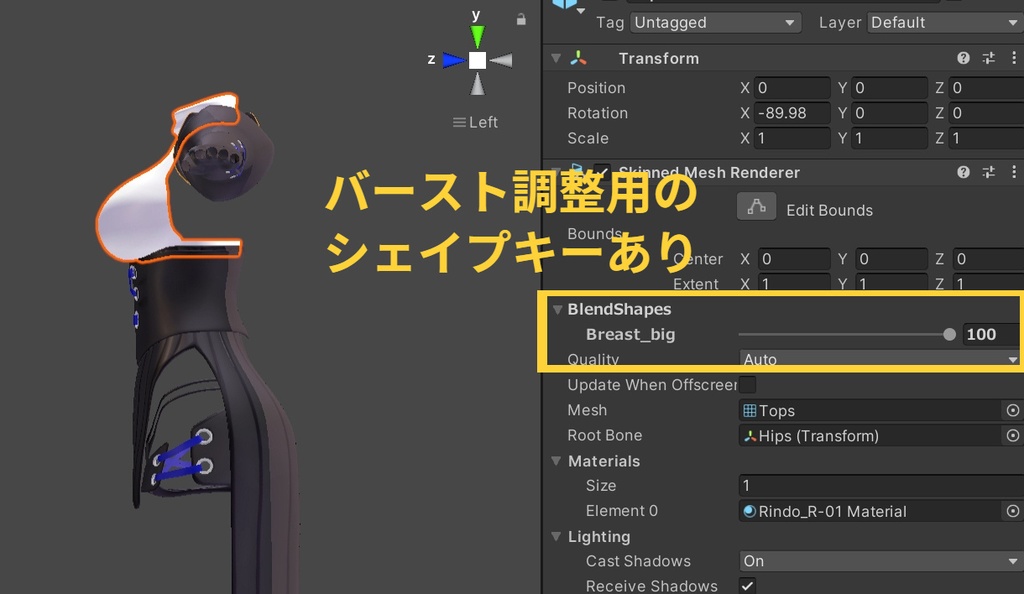Click the white center cube of scene gizmo
The image size is (1024, 594).
[x=477, y=60]
